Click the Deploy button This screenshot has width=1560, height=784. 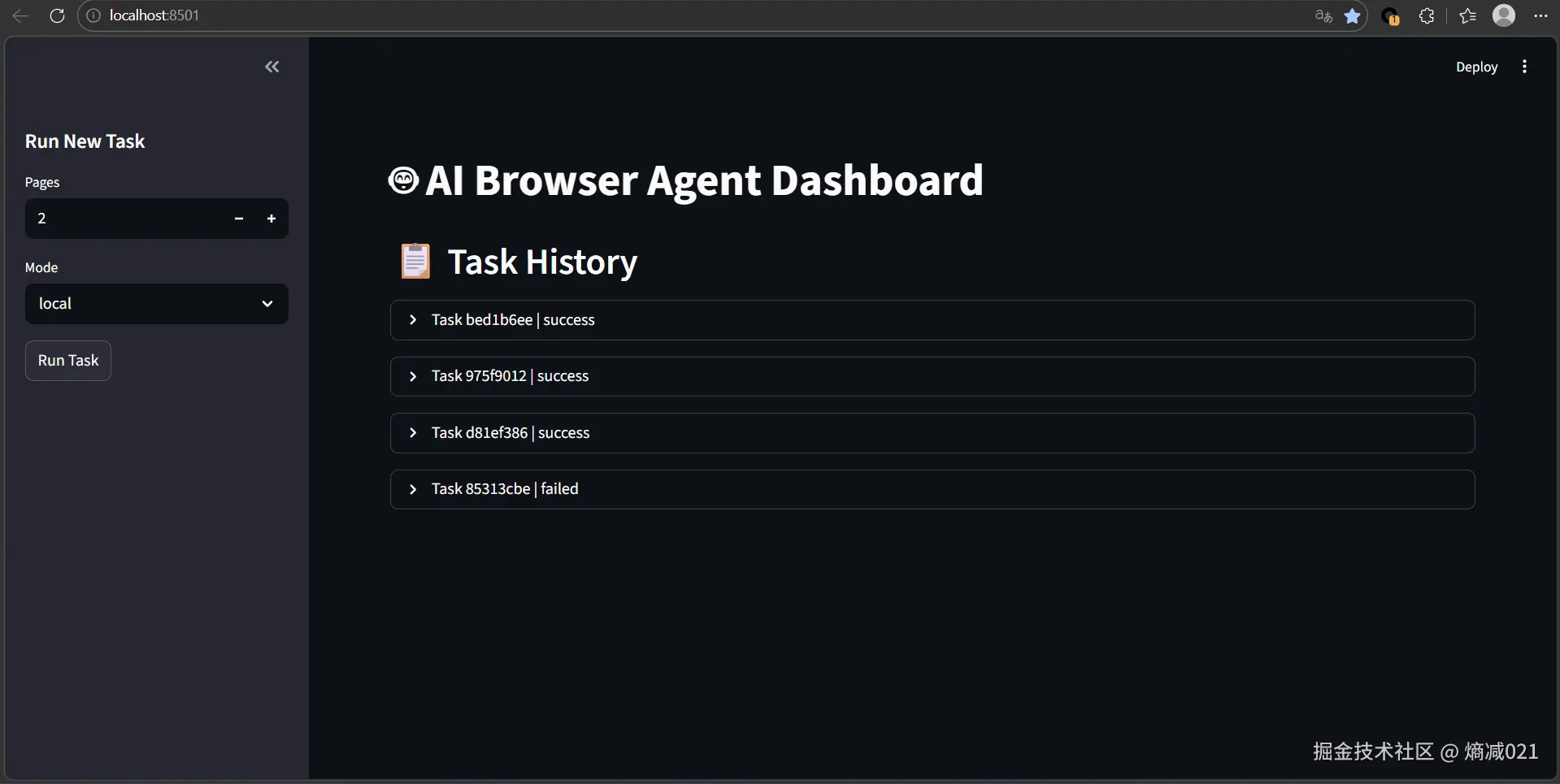point(1476,67)
